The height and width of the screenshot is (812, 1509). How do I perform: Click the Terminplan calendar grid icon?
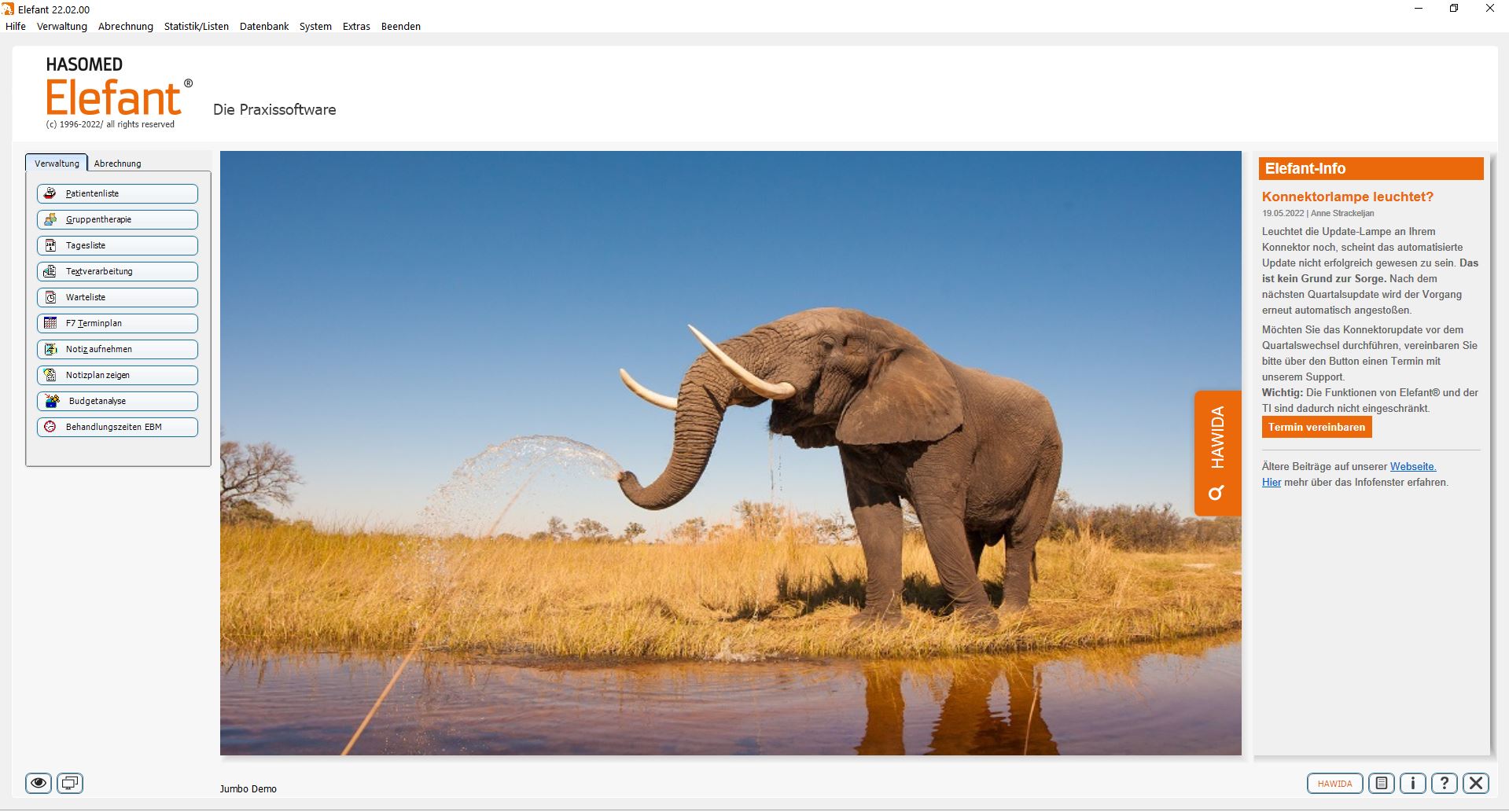(x=50, y=323)
